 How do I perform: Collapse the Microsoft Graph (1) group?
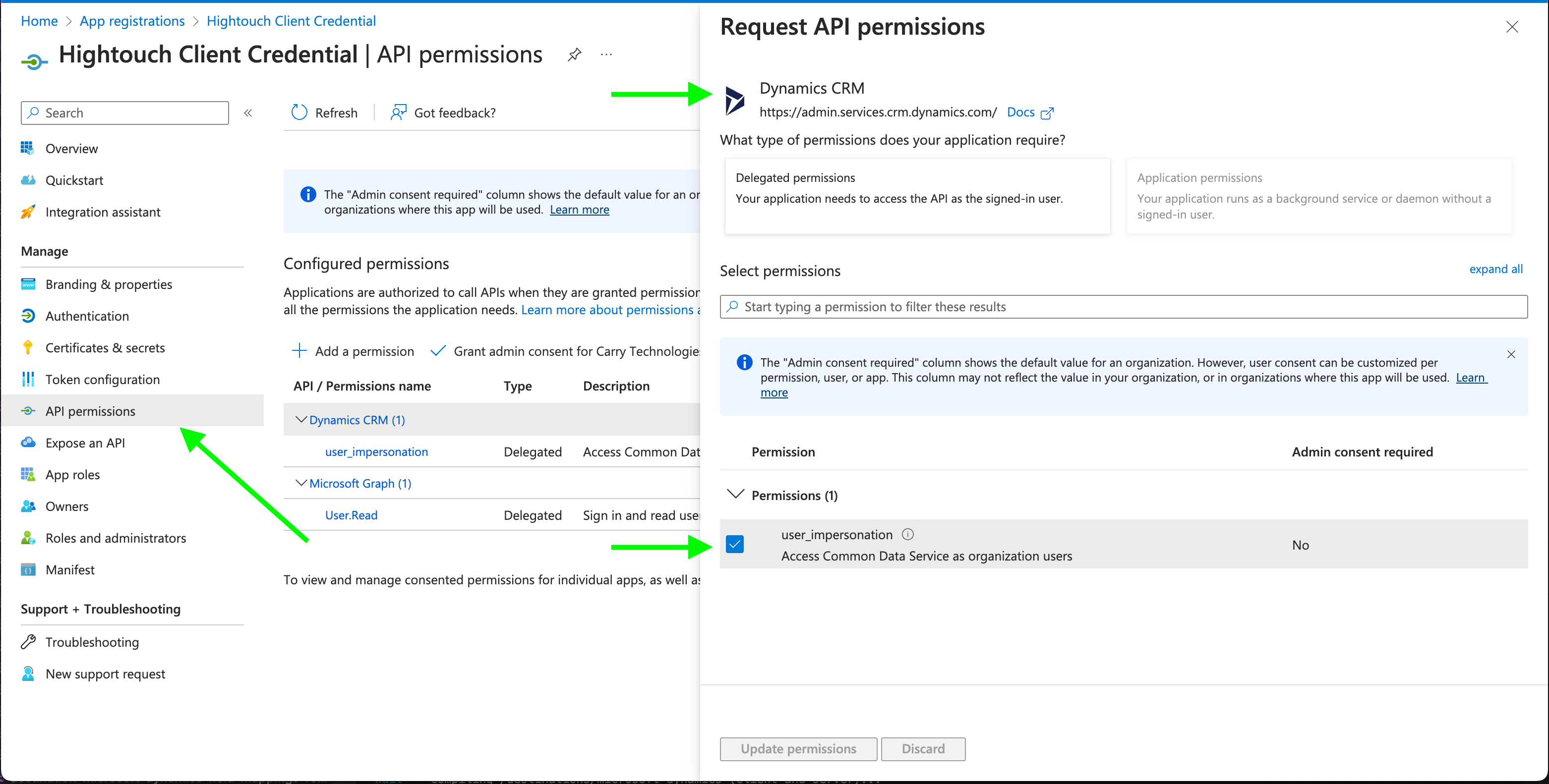(x=301, y=483)
